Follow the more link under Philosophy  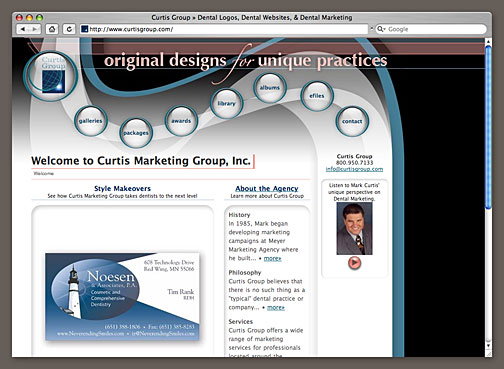(x=276, y=307)
